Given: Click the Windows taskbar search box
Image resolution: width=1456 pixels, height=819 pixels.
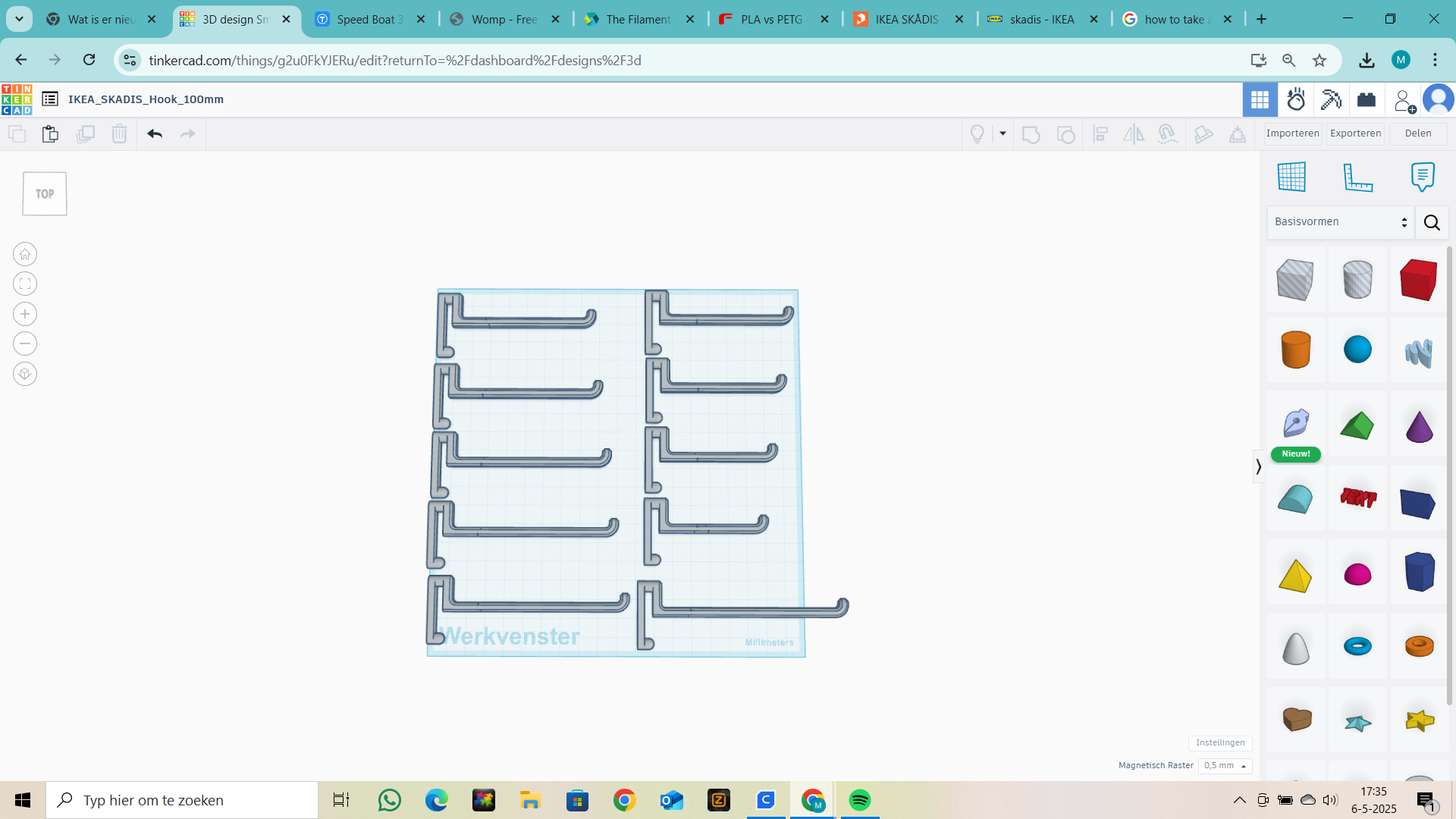Looking at the screenshot, I should pos(182,800).
